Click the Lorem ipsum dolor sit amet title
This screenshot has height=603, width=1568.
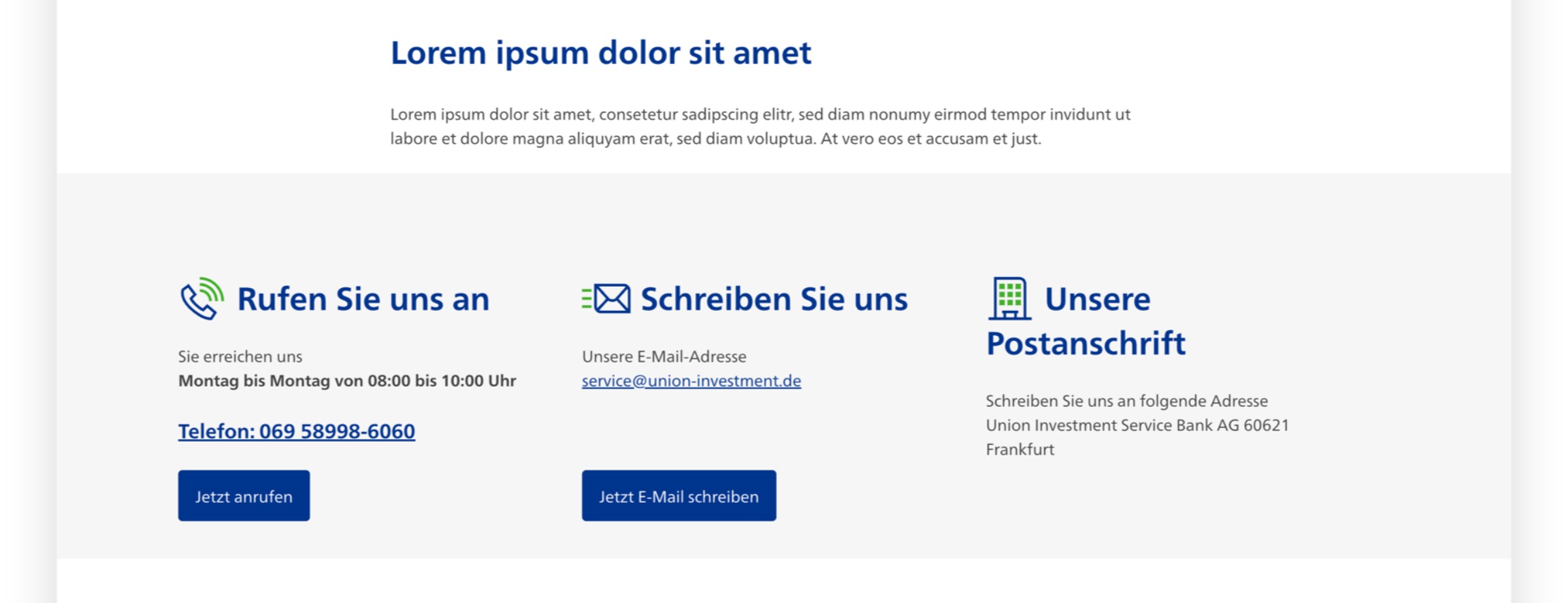point(601,53)
